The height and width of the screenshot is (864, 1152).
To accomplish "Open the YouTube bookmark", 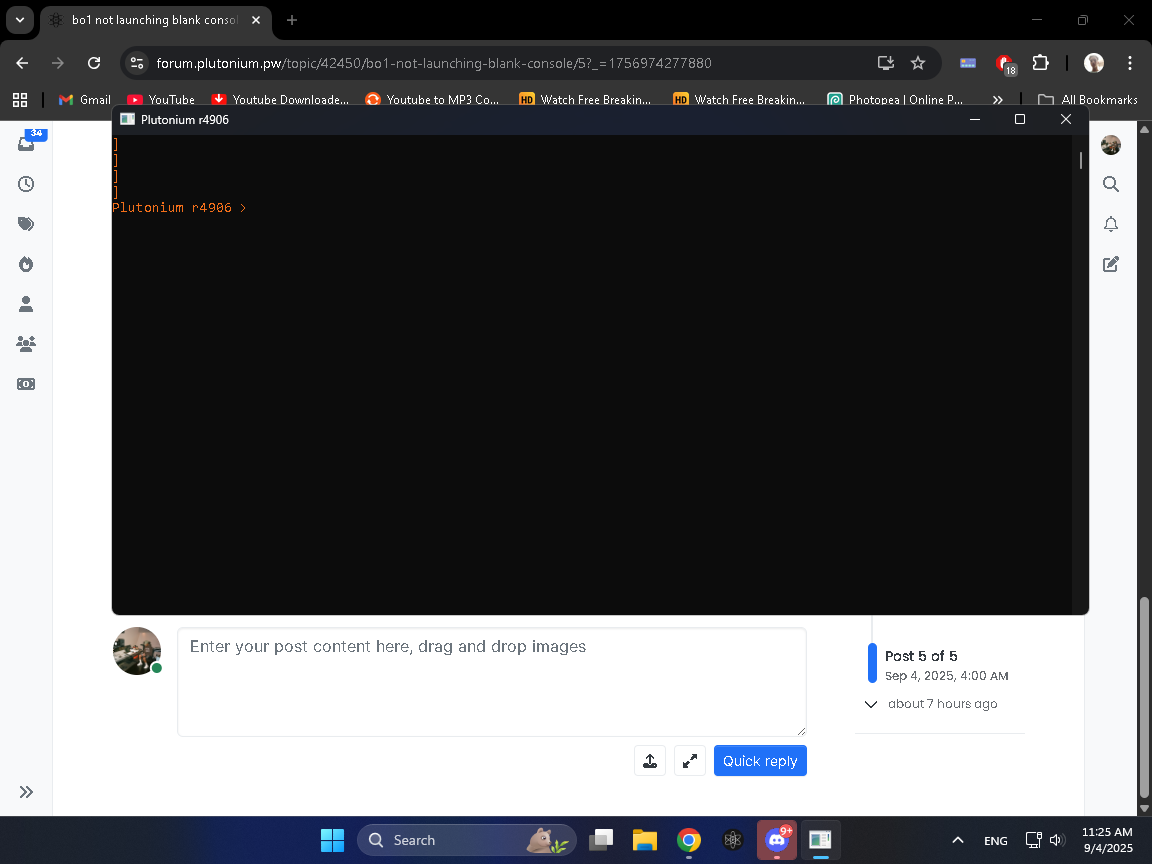I will tap(161, 100).
